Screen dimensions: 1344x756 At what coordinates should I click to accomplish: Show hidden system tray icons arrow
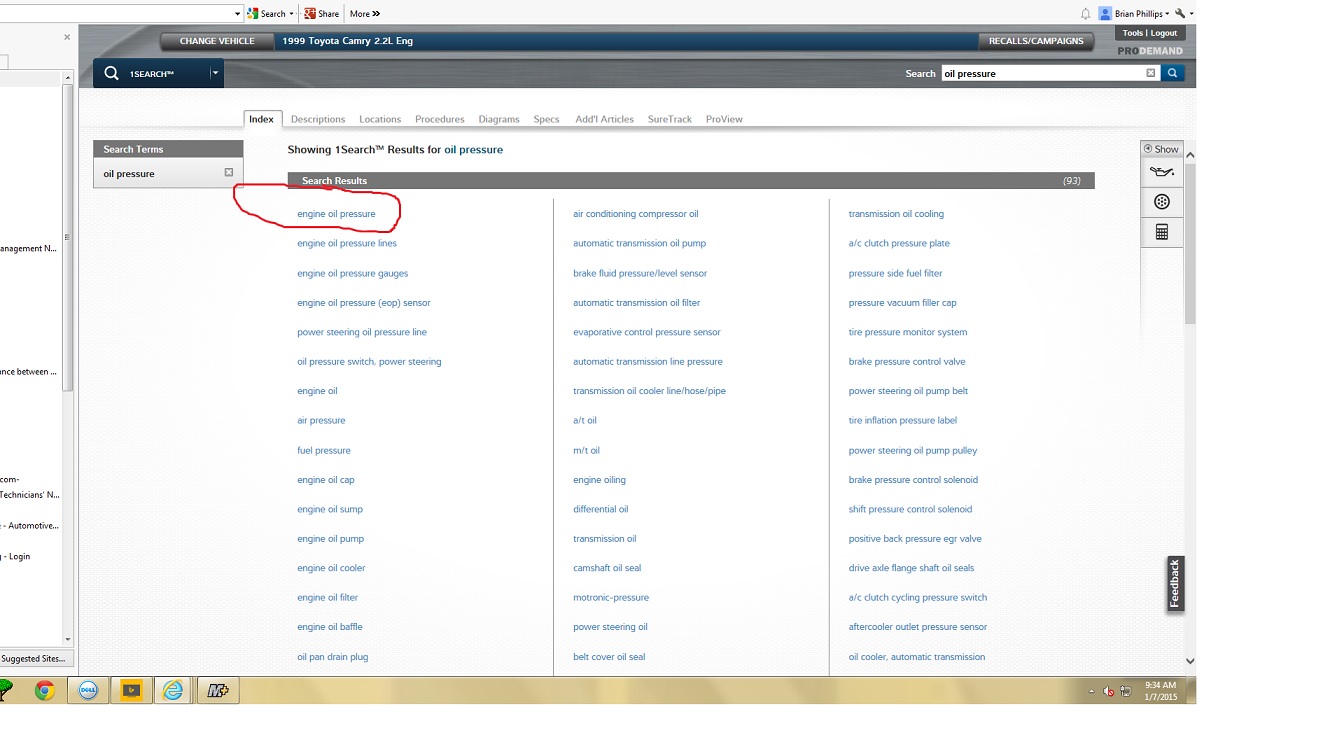[x=1091, y=691]
